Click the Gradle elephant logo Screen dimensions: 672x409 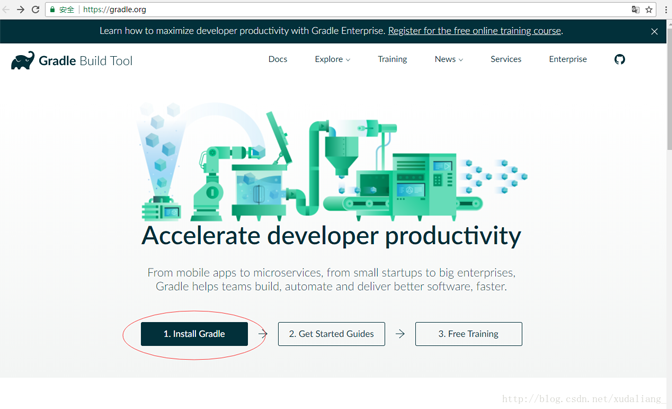pos(23,61)
